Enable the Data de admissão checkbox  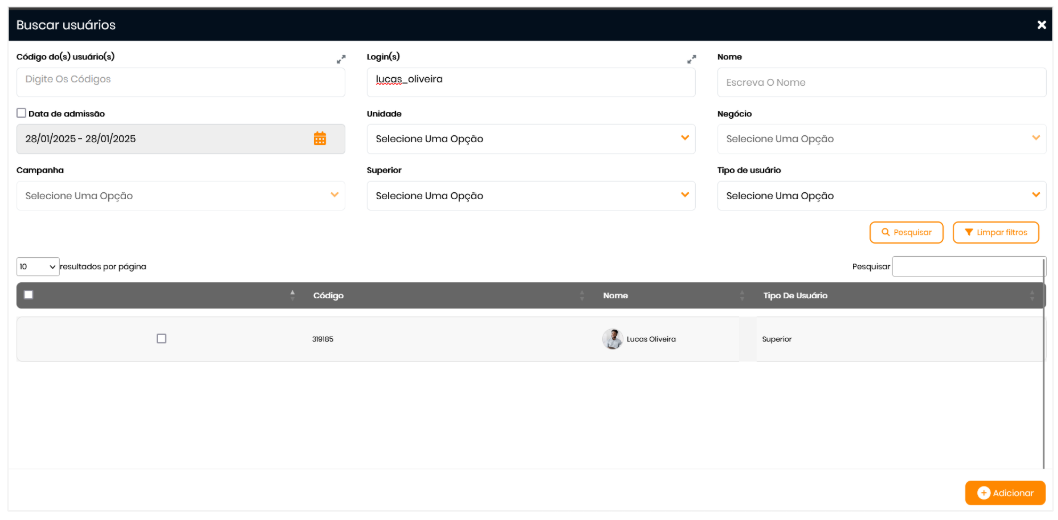click(x=22, y=114)
